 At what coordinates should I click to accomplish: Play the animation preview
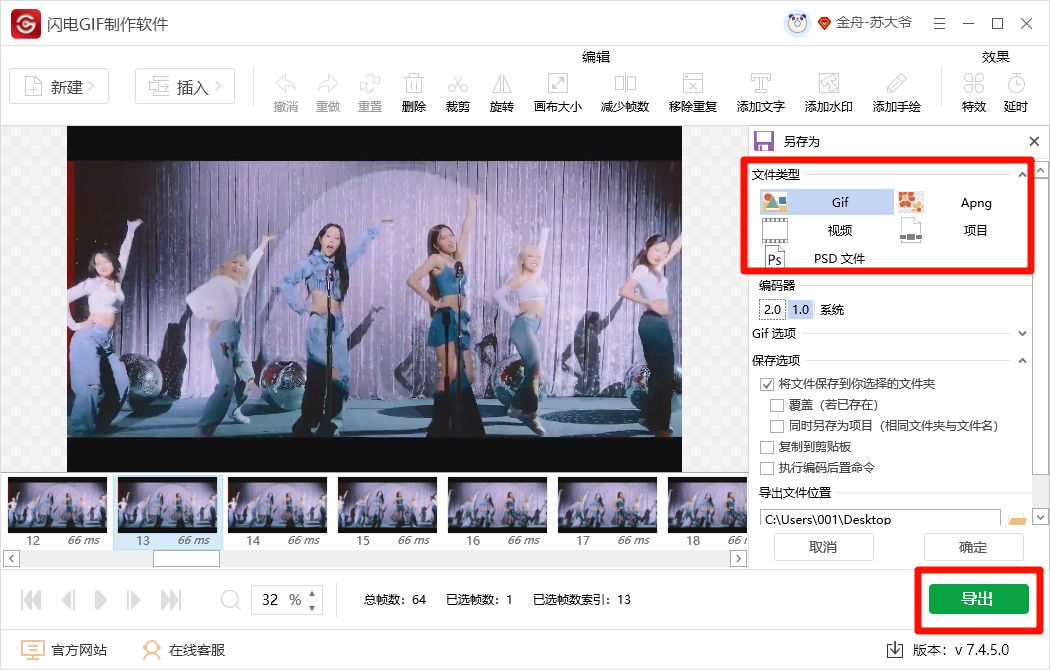pyautogui.click(x=100, y=600)
